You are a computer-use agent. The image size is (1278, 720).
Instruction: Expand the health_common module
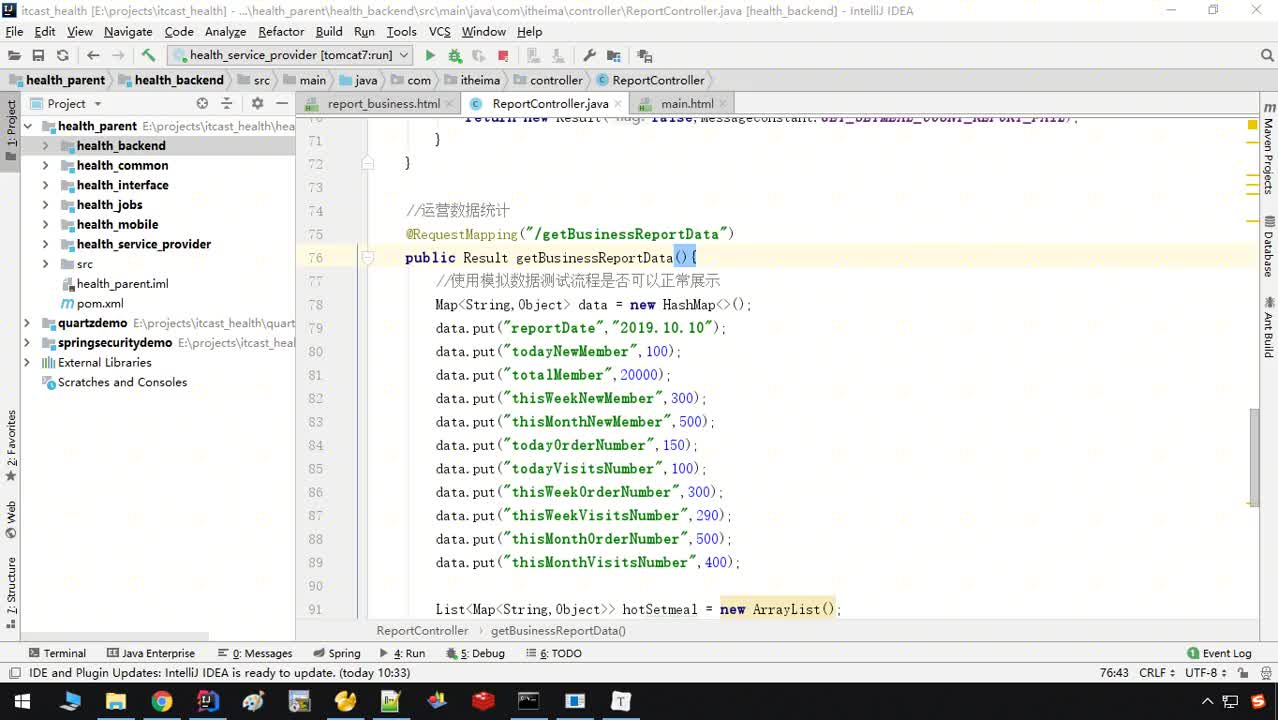click(45, 166)
